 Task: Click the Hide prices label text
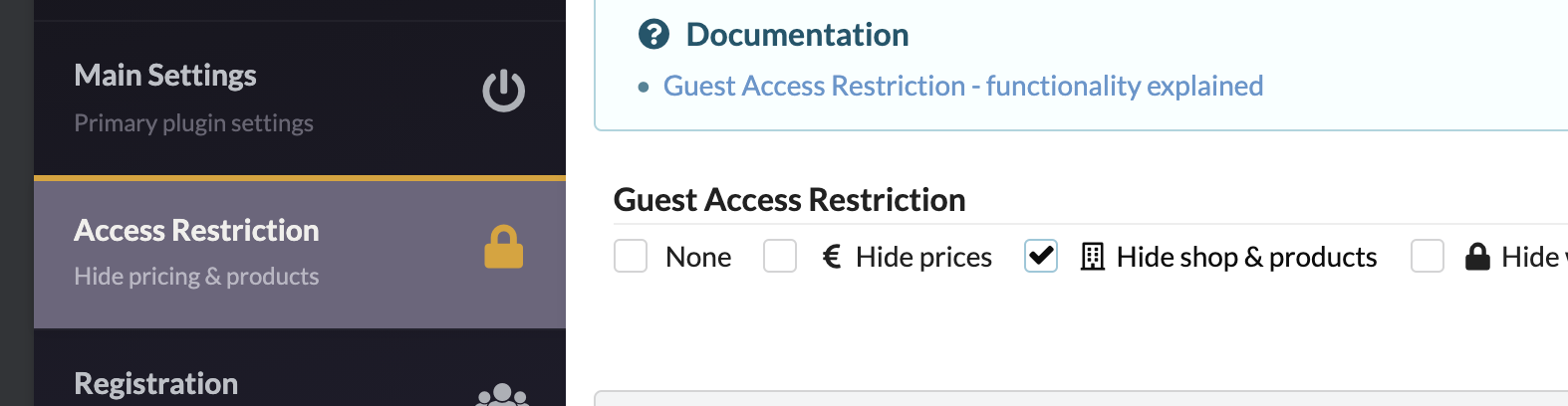923,257
